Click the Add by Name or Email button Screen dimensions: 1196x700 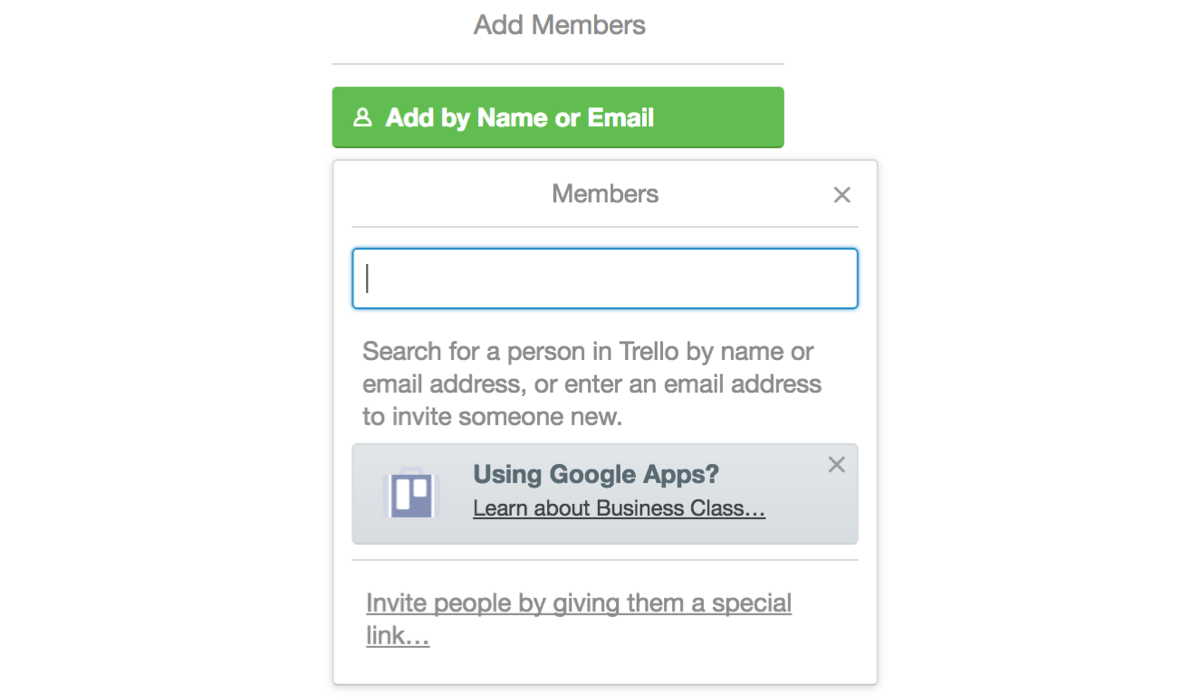(557, 118)
